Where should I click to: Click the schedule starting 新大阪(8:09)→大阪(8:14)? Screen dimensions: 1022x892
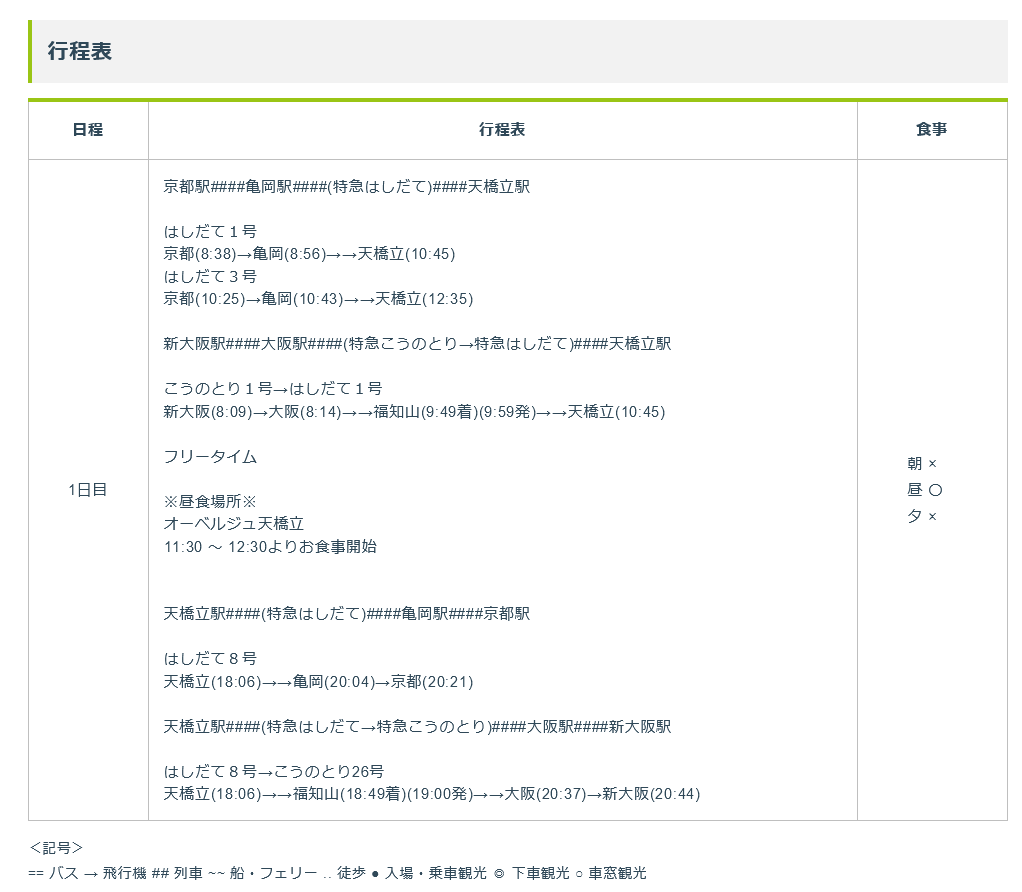[414, 412]
